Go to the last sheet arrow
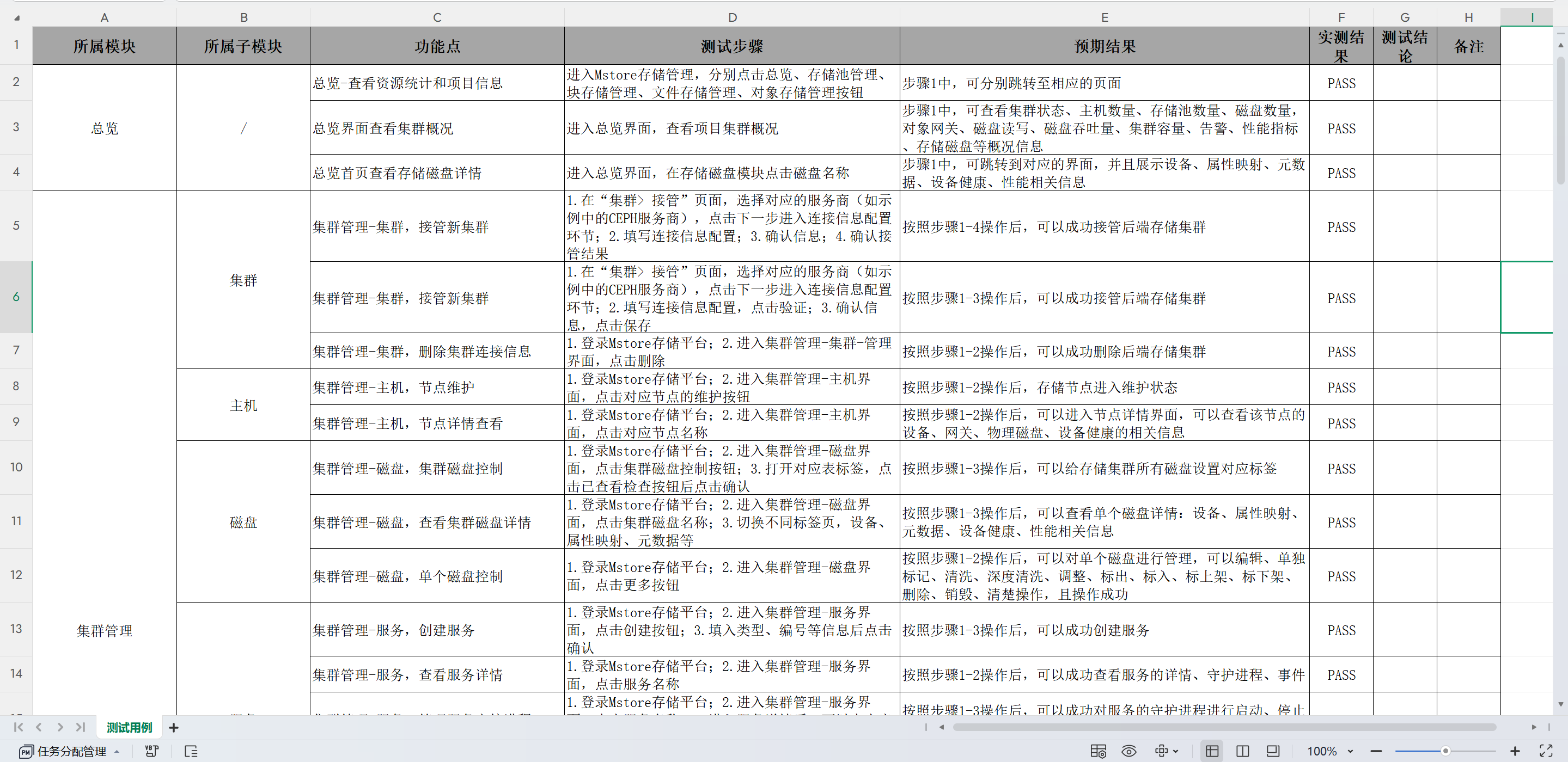 point(81,727)
